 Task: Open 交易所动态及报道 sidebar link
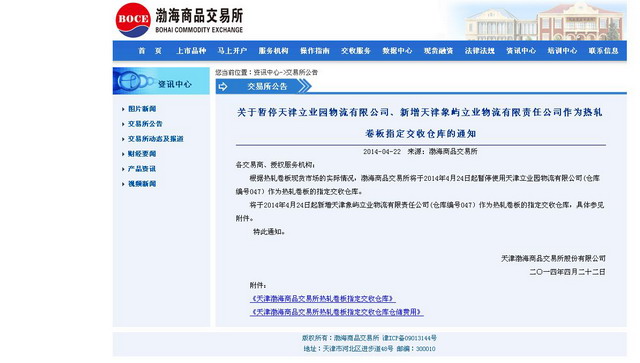[x=156, y=139]
